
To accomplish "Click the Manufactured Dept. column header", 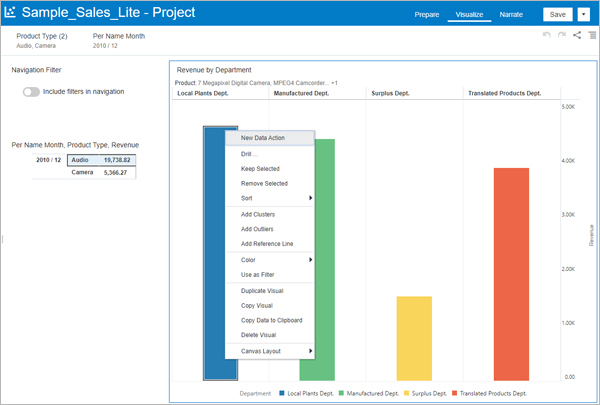I will (x=301, y=93).
